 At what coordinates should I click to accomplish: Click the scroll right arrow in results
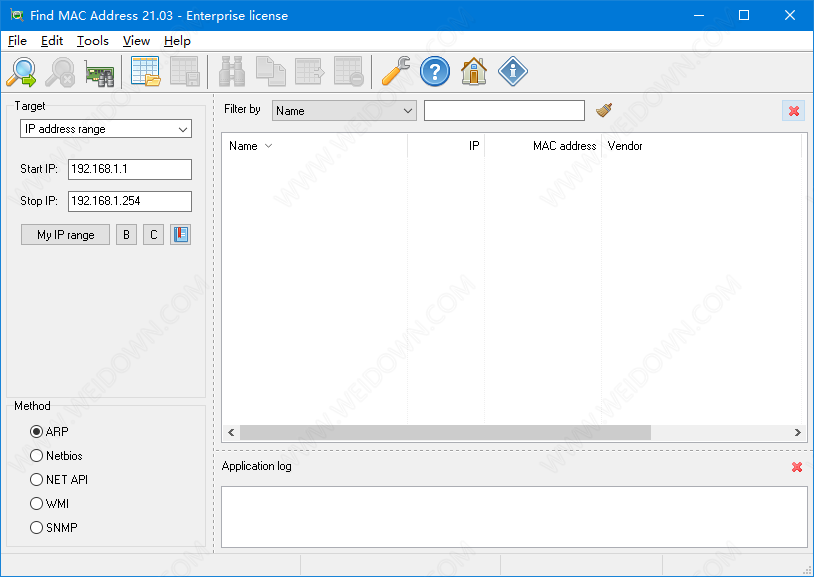797,432
